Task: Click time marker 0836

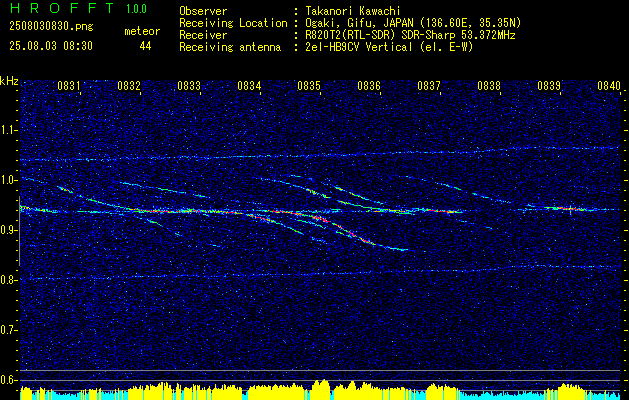Action: pyautogui.click(x=369, y=86)
